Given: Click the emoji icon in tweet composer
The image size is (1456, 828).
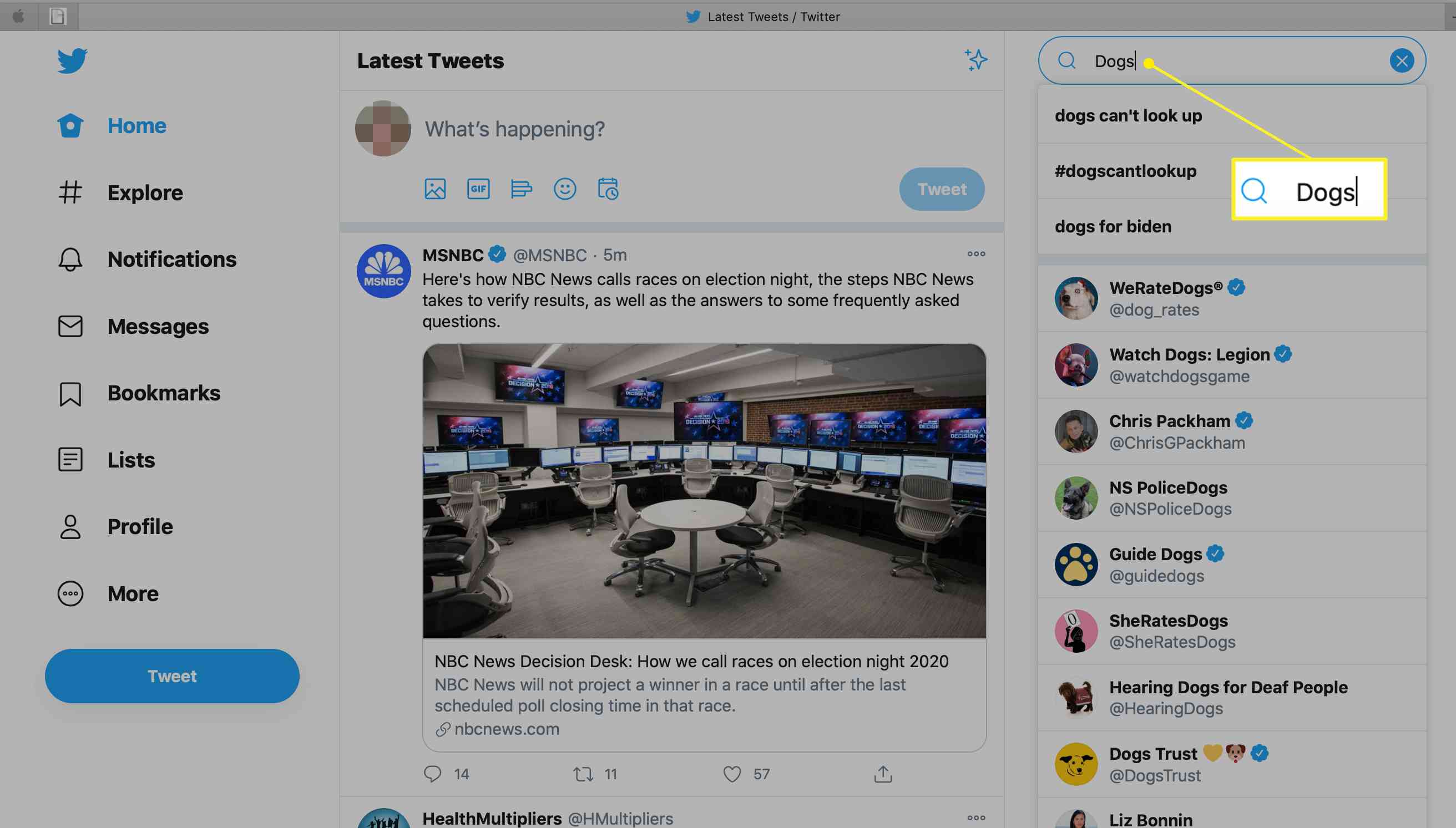Looking at the screenshot, I should click(x=563, y=188).
